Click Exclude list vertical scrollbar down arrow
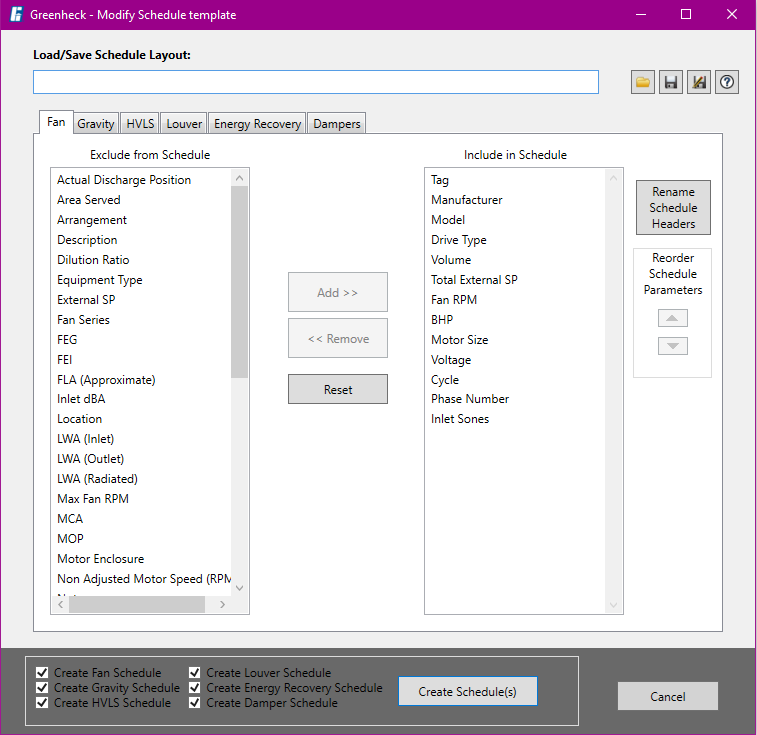Image resolution: width=757 pixels, height=735 pixels. (239, 588)
